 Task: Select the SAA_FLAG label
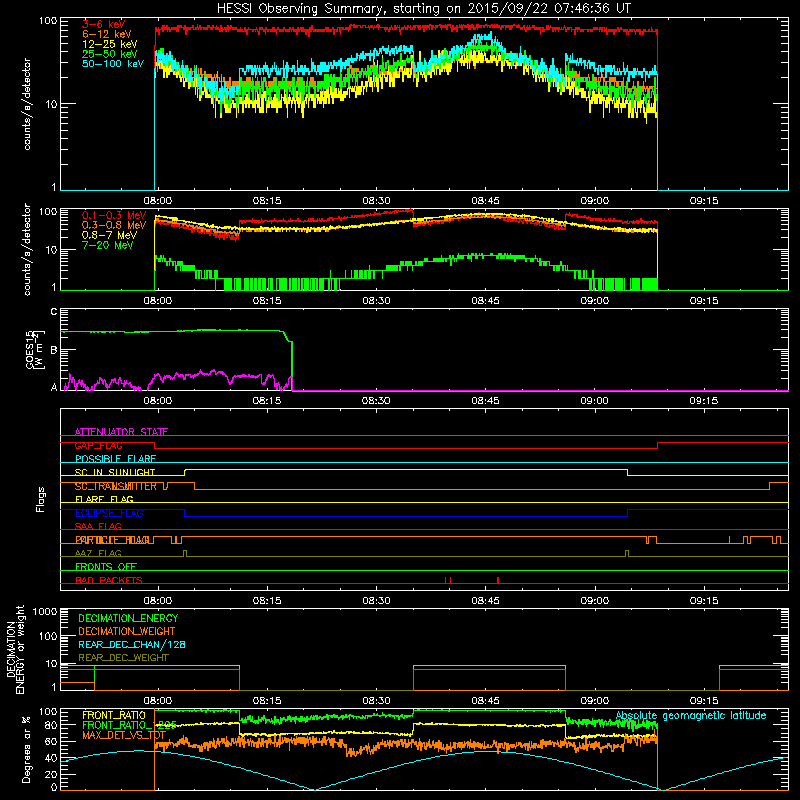point(98,526)
